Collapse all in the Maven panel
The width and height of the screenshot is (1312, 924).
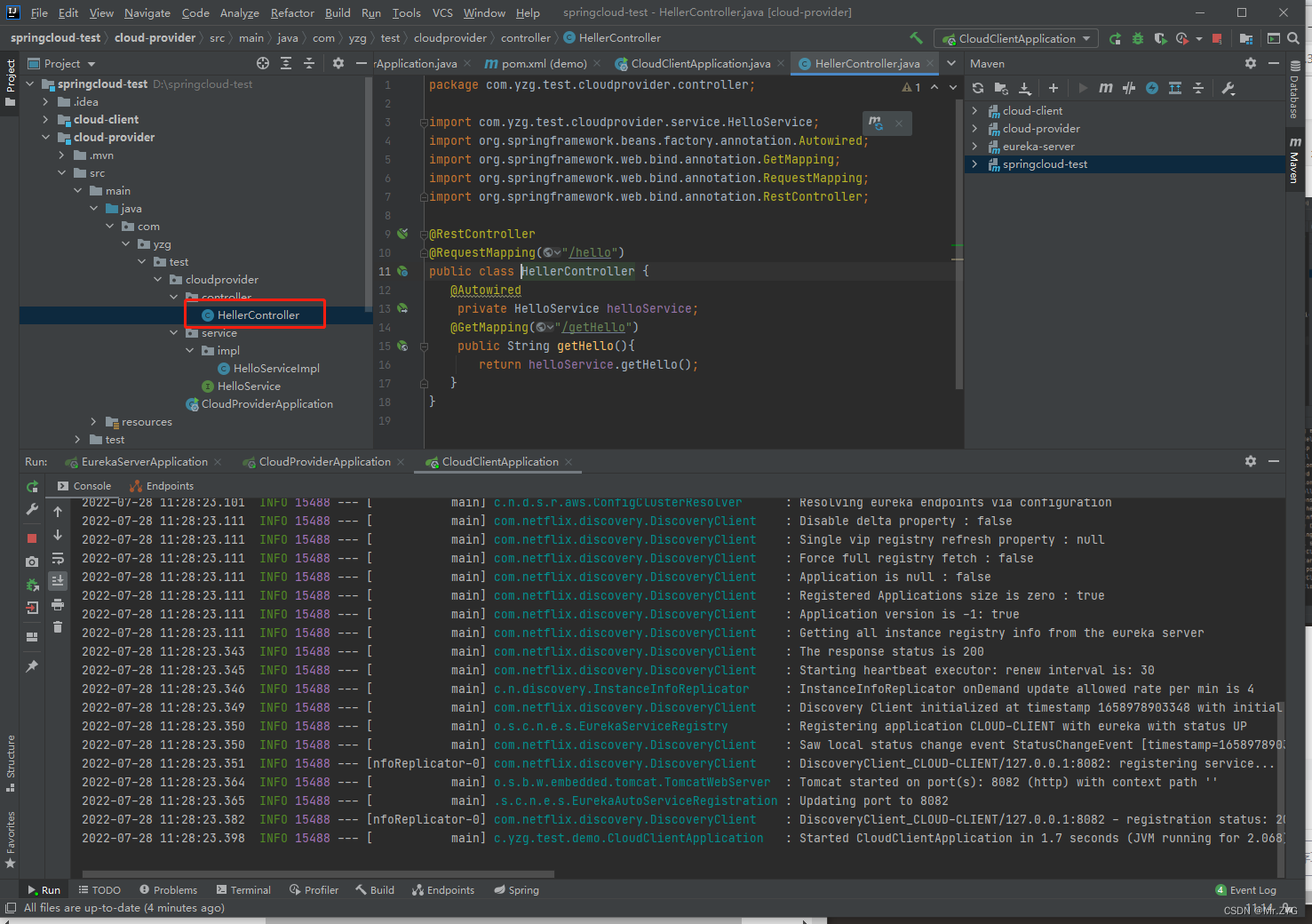pyautogui.click(x=1197, y=88)
